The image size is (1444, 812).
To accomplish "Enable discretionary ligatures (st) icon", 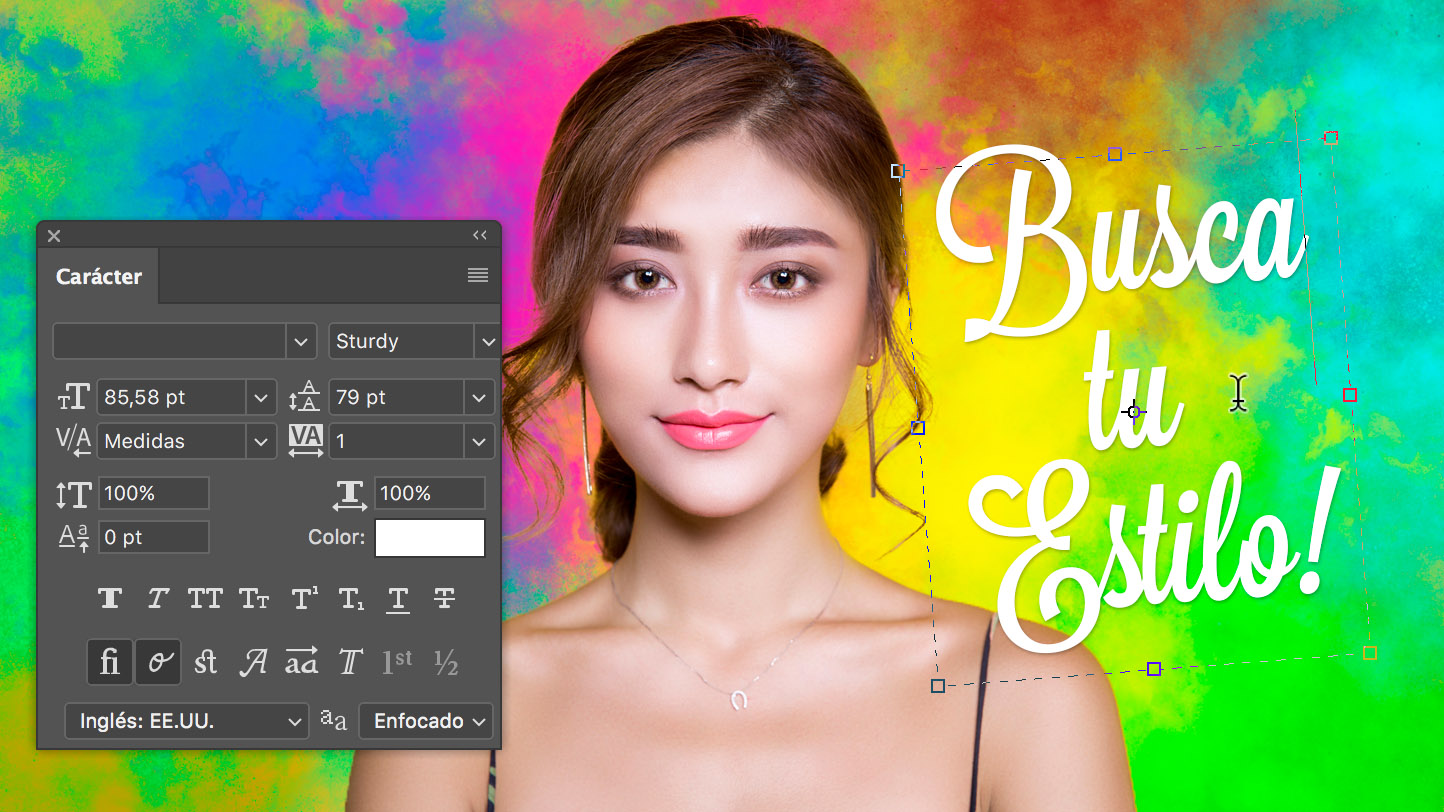I will [206, 662].
